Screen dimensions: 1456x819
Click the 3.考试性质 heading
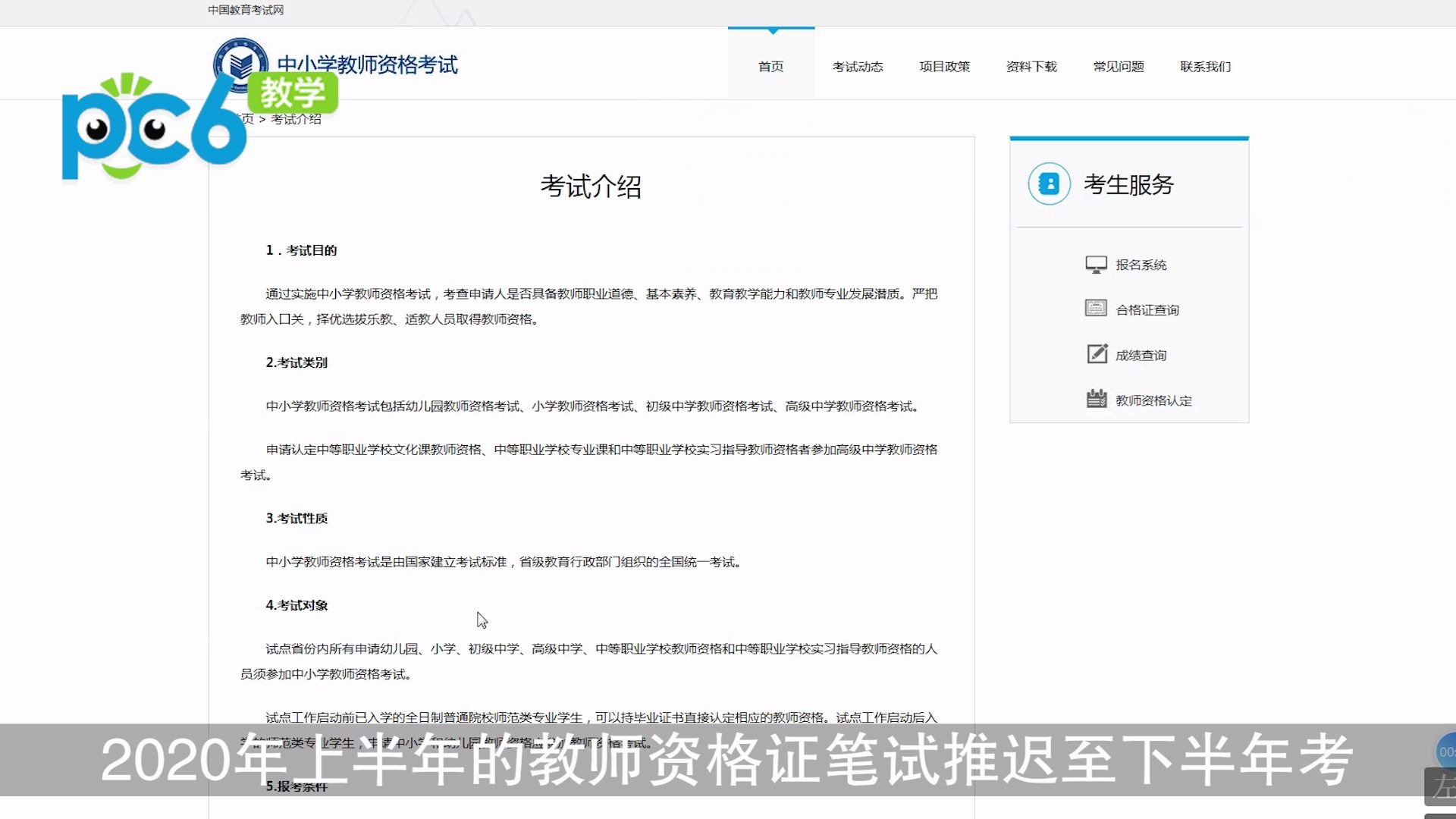click(x=297, y=518)
